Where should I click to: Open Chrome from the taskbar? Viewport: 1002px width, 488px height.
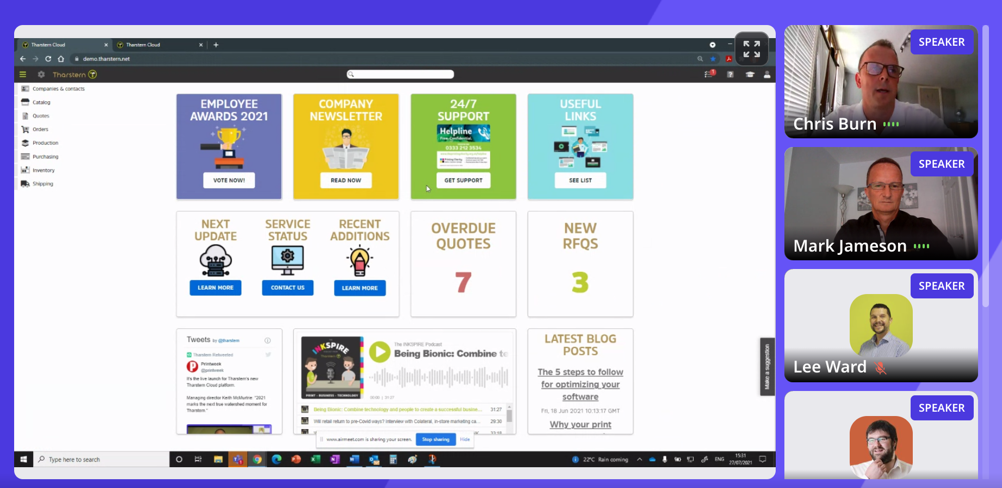257,459
